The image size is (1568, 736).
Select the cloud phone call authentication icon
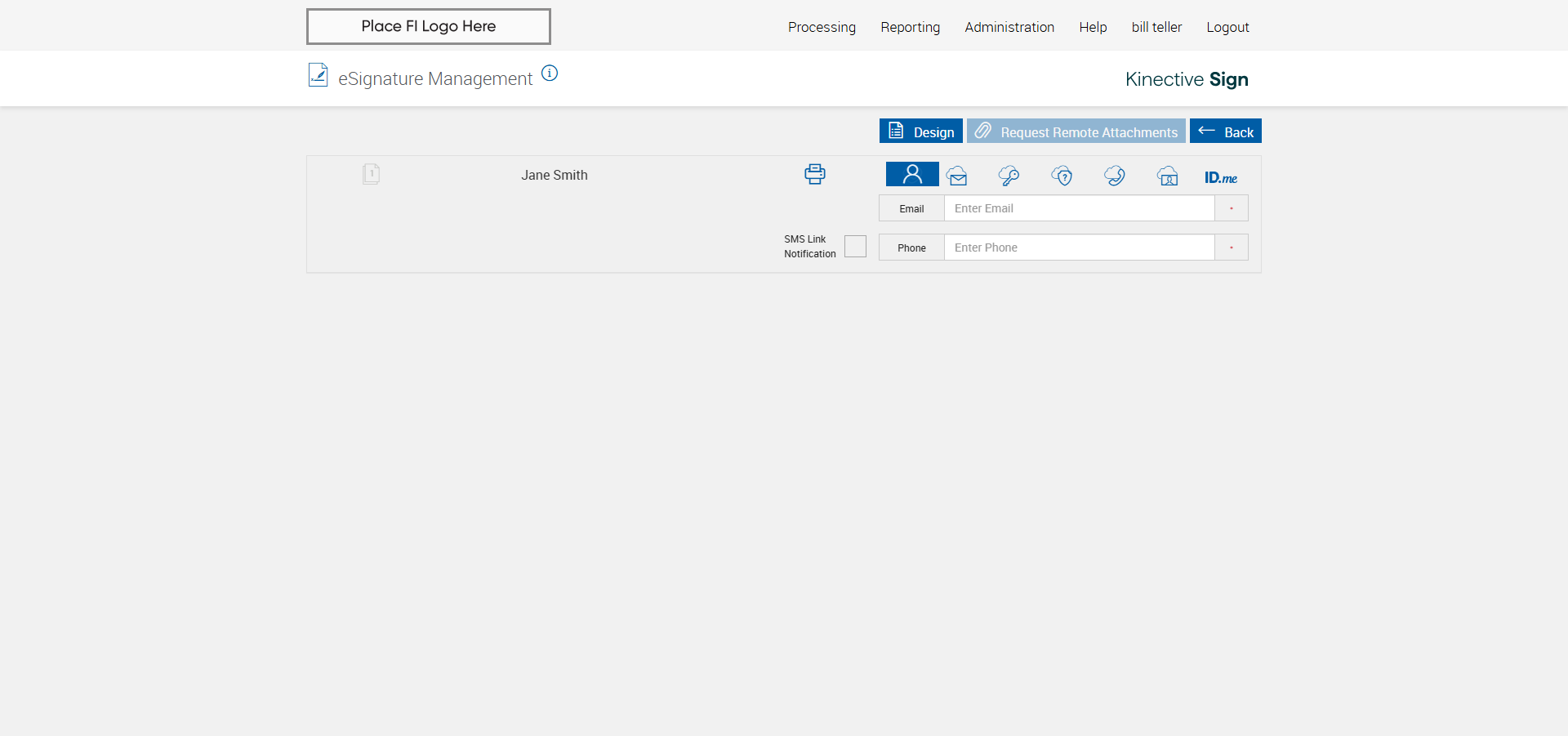click(x=1115, y=176)
